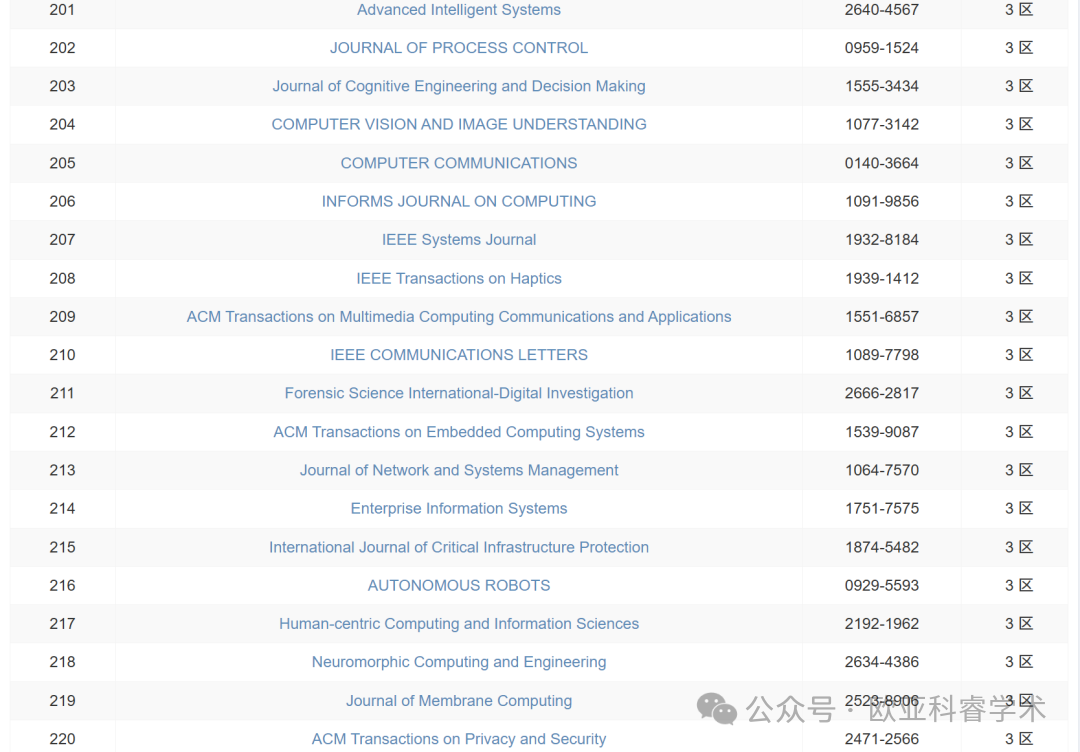Open Enterprise Information Systems link
The width and height of the screenshot is (1080, 752).
click(x=459, y=508)
